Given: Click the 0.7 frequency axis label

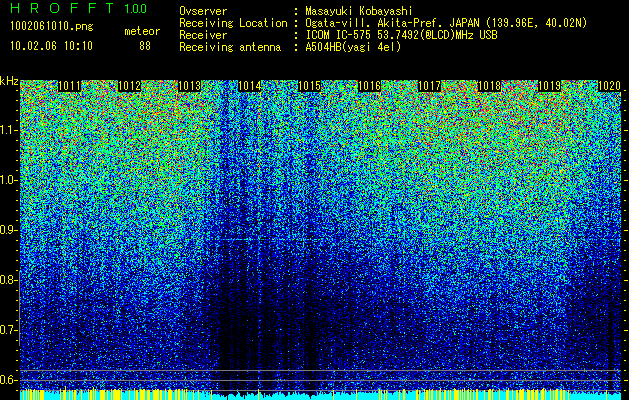Looking at the screenshot, I should click(x=9, y=330).
